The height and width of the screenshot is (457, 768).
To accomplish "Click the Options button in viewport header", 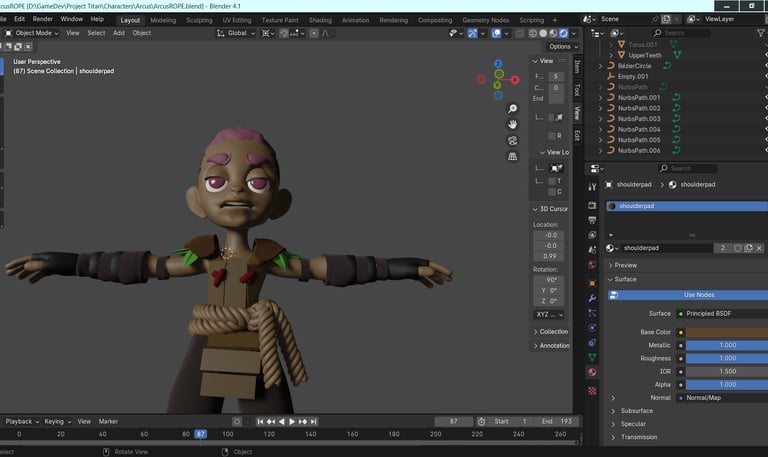I will point(559,46).
